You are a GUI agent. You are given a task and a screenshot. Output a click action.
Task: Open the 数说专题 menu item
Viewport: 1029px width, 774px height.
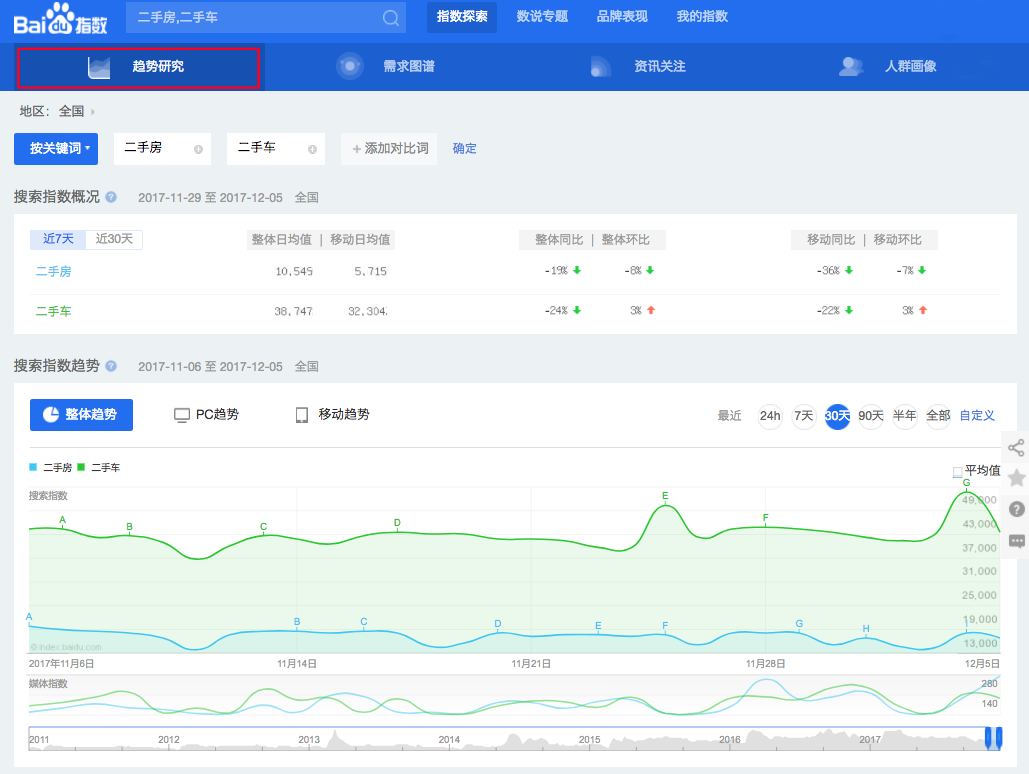(x=542, y=17)
